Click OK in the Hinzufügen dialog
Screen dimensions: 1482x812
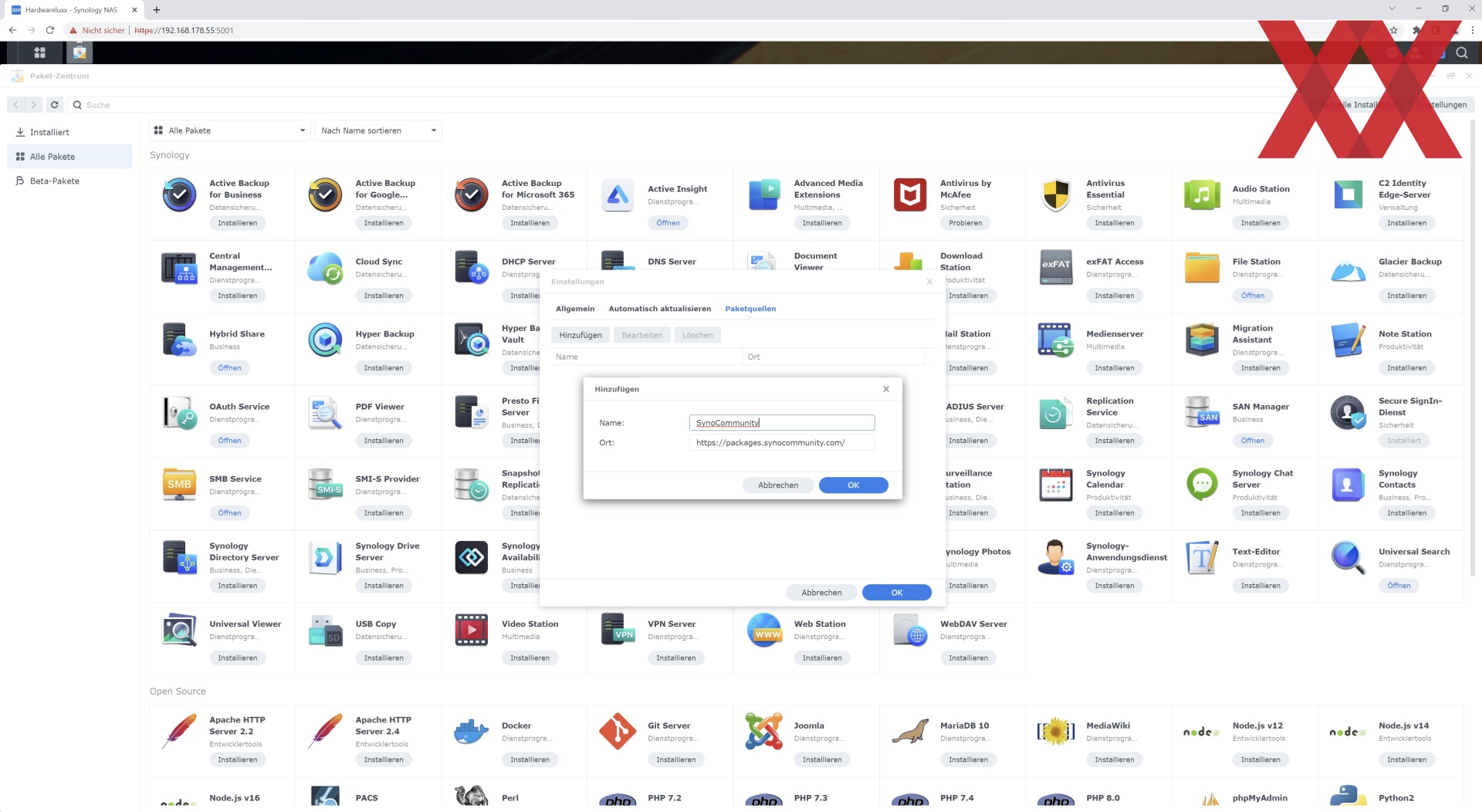(x=853, y=486)
